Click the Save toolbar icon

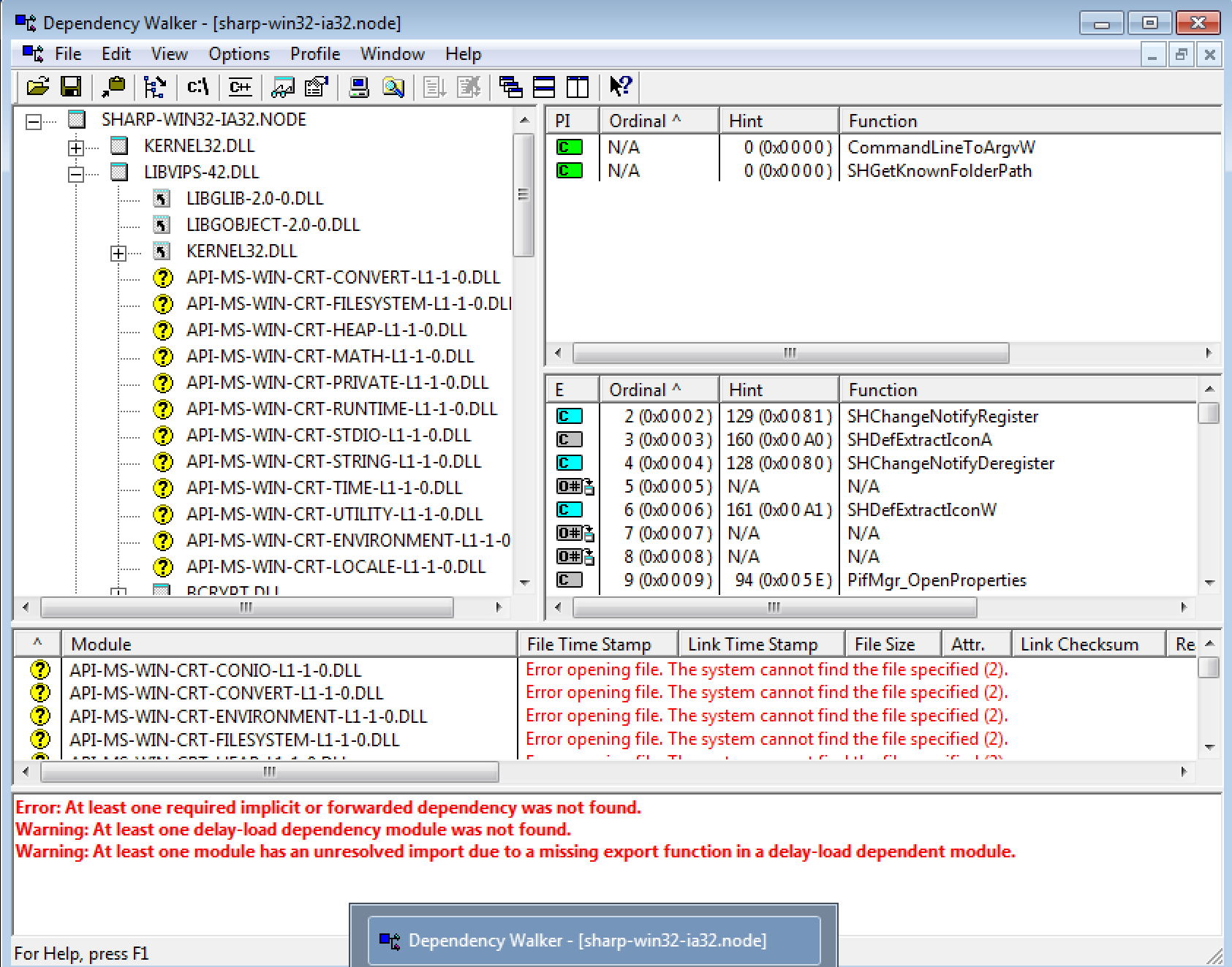72,87
